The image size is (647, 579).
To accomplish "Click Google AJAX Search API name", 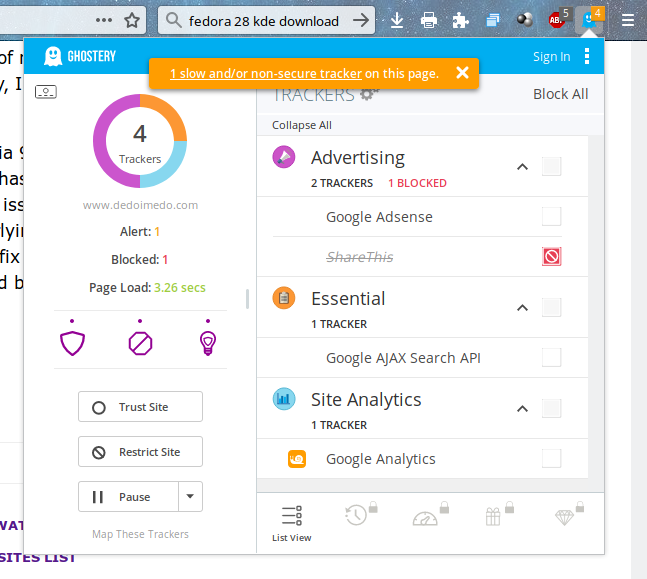I will pyautogui.click(x=403, y=358).
